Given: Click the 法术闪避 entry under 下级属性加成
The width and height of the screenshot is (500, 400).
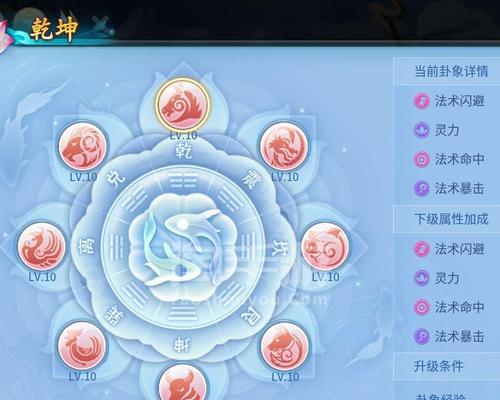Looking at the screenshot, I should [x=449, y=249].
